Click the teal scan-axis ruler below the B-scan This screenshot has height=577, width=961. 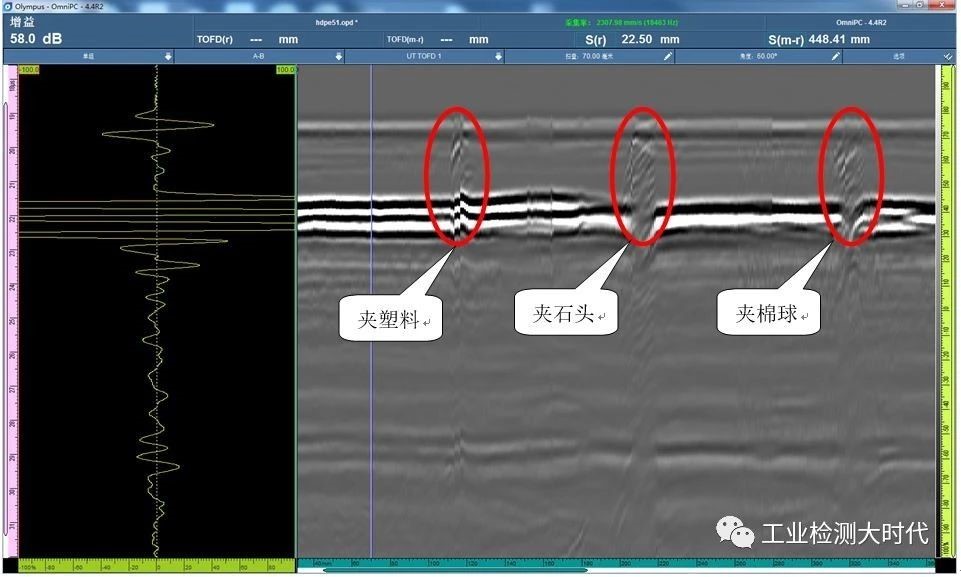coord(616,562)
